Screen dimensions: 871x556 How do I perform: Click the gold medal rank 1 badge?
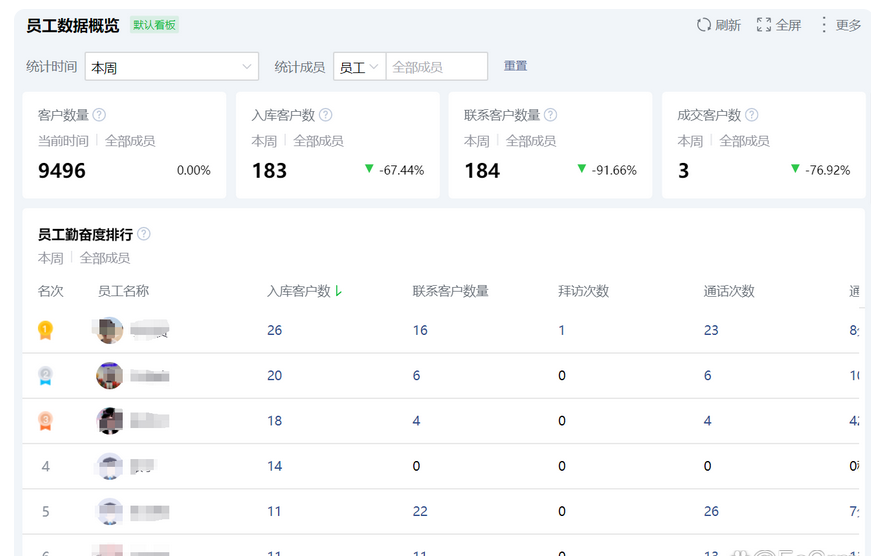tap(45, 330)
